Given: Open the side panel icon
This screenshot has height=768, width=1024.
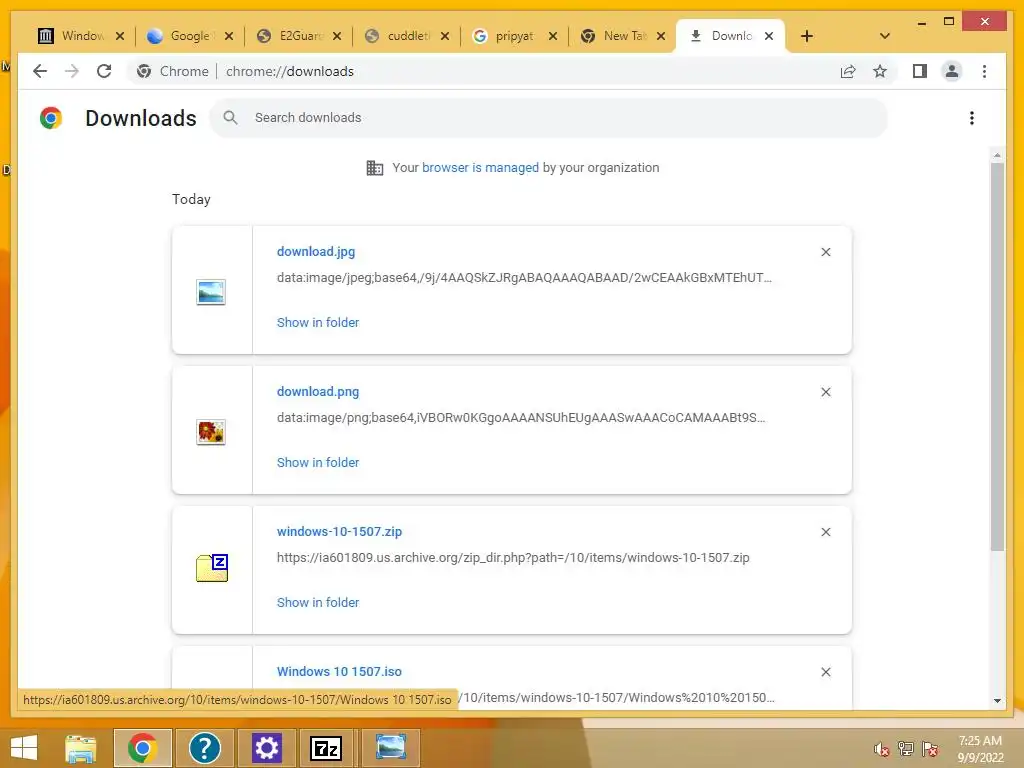Looking at the screenshot, I should pos(920,71).
